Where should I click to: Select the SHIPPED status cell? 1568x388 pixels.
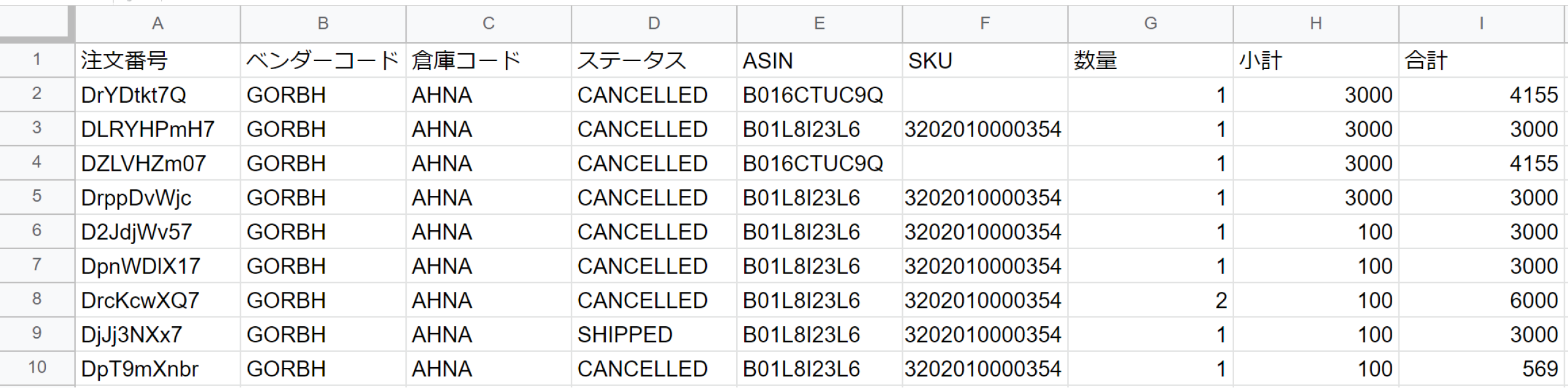pos(654,334)
